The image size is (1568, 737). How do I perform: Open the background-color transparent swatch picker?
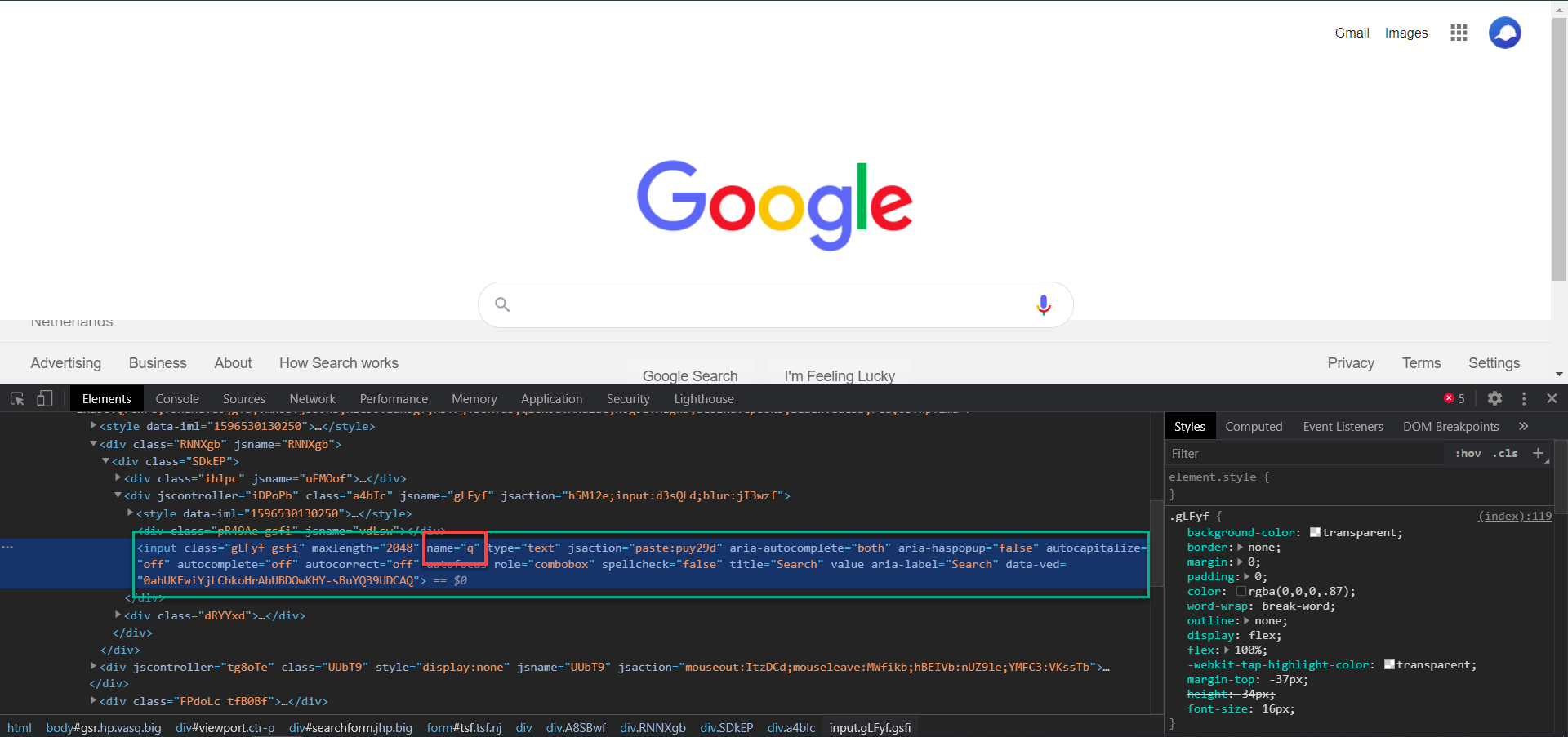pyautogui.click(x=1315, y=532)
